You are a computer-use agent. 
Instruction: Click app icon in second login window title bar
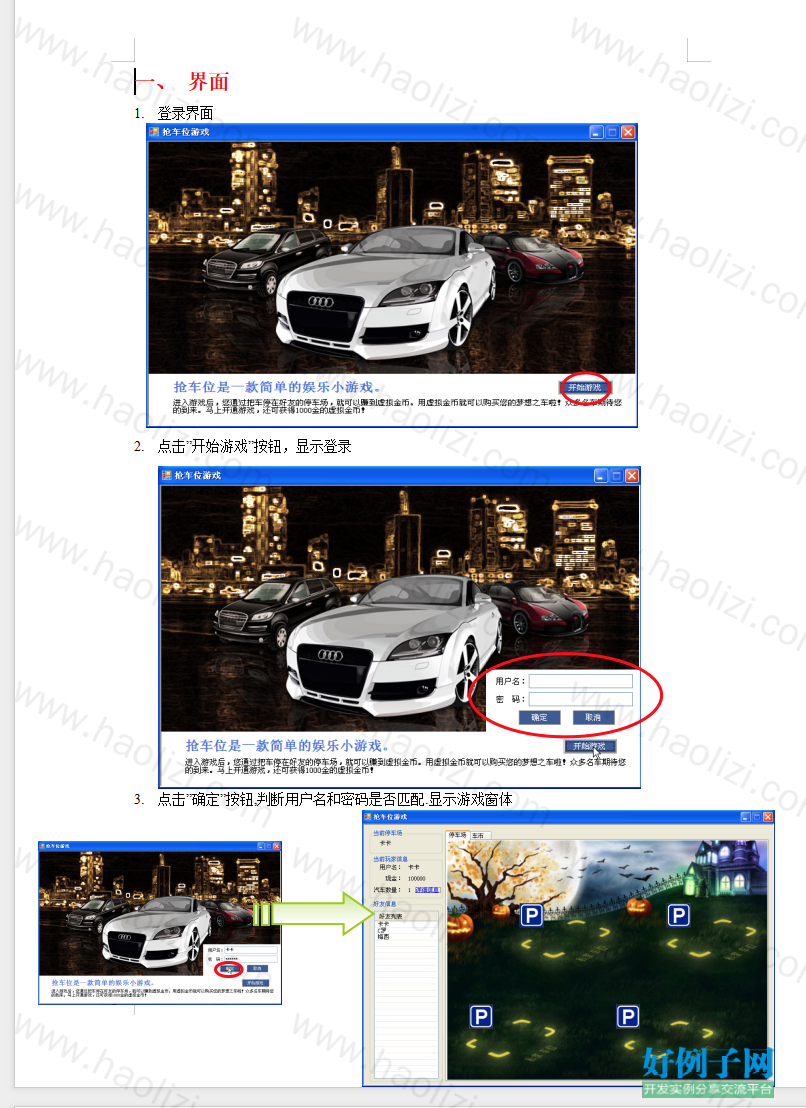(x=166, y=475)
